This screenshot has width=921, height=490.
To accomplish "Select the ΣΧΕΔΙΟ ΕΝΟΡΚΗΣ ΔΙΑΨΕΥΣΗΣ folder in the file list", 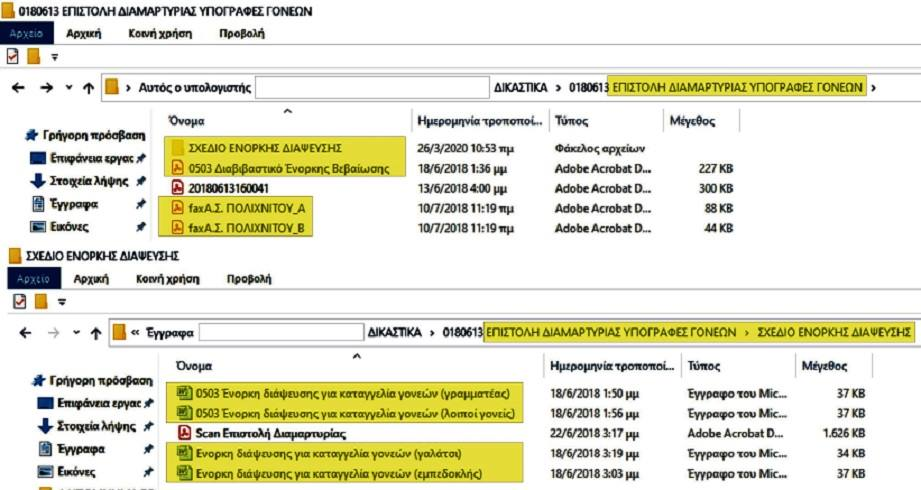I will pyautogui.click(x=265, y=148).
